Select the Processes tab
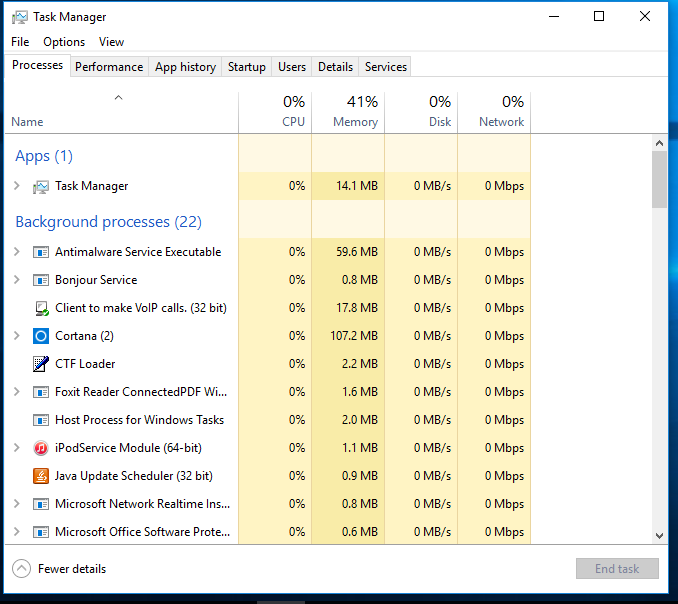The height and width of the screenshot is (604, 678). [37, 65]
